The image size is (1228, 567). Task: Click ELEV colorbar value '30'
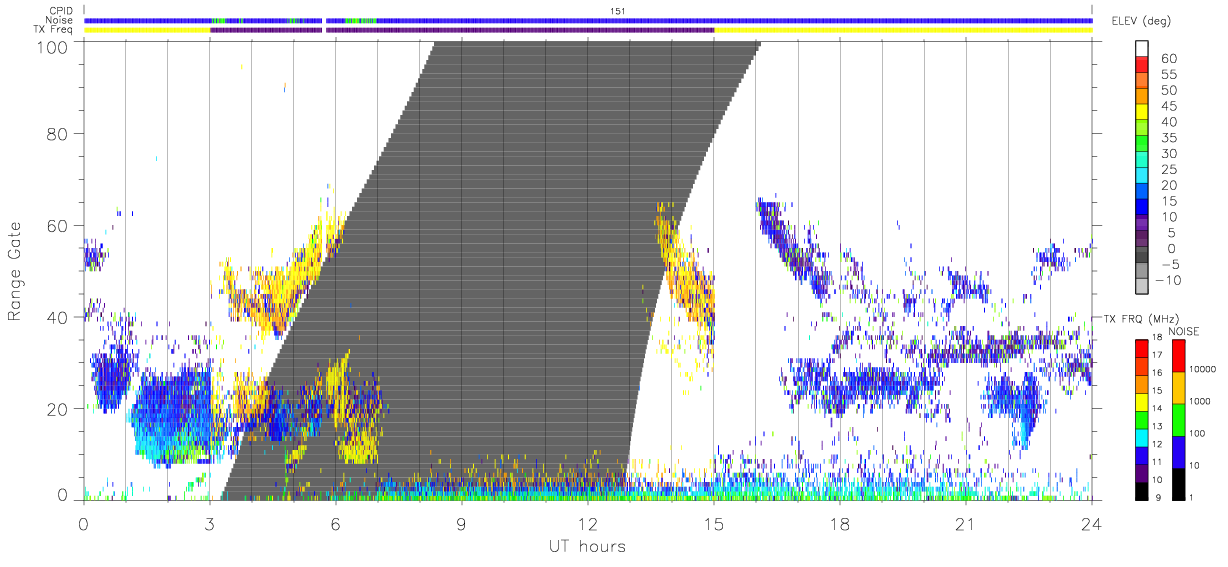pos(1167,153)
